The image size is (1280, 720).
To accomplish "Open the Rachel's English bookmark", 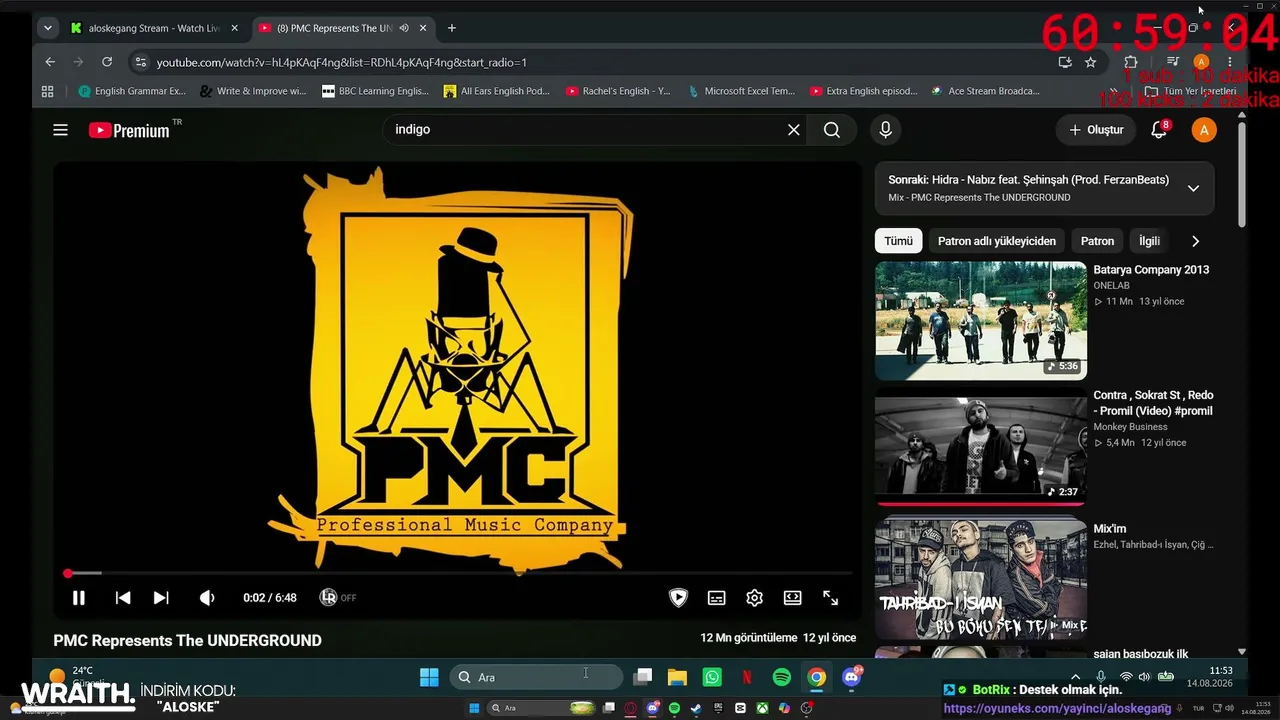I will [618, 91].
